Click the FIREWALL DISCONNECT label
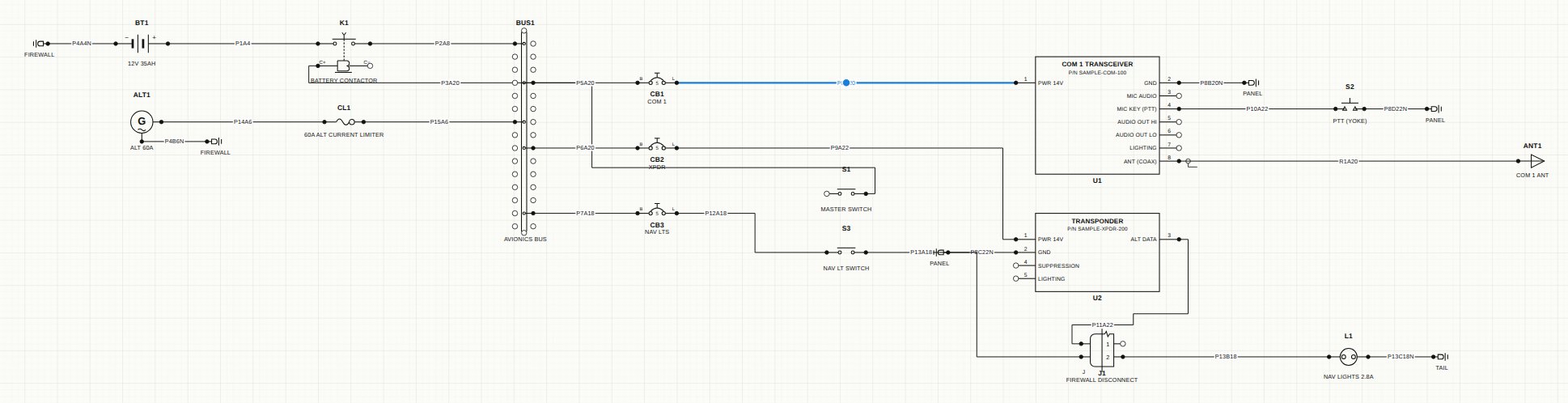 click(x=1101, y=380)
